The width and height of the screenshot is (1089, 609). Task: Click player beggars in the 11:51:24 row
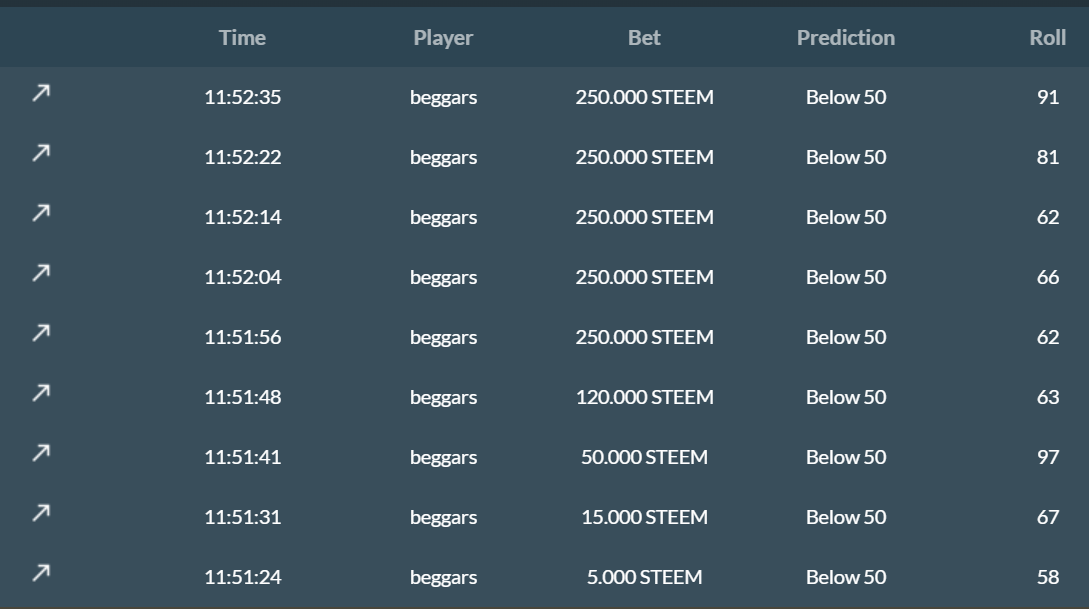click(x=443, y=578)
